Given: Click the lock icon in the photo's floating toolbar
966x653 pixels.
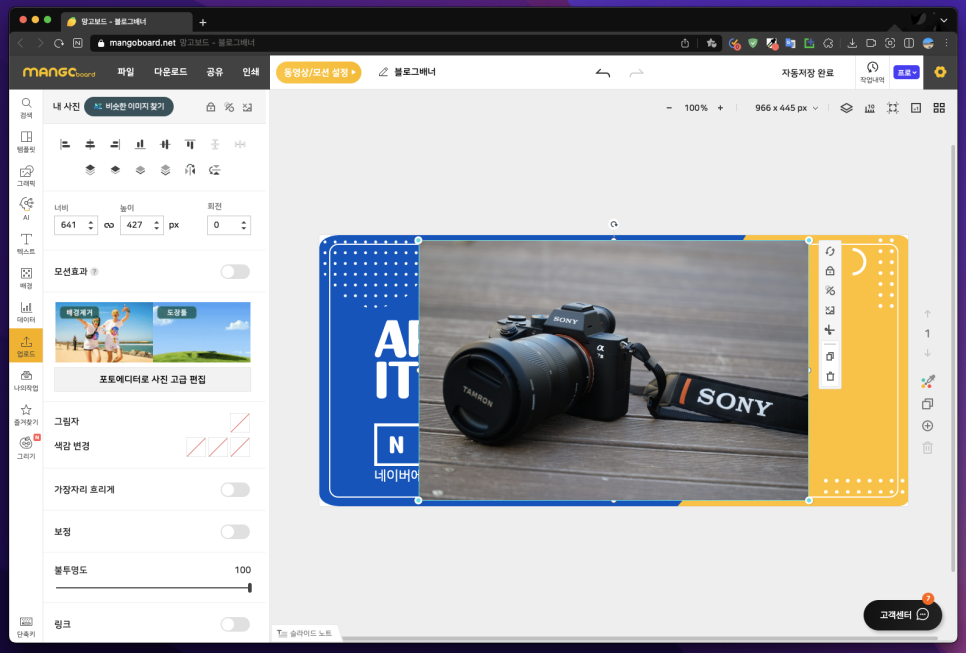Looking at the screenshot, I should (830, 270).
